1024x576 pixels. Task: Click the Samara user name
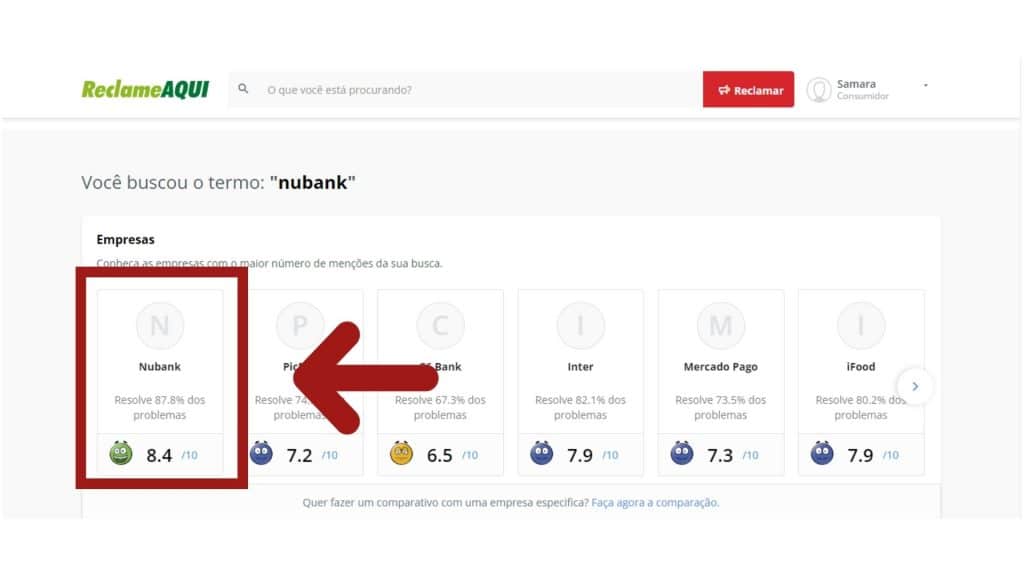[856, 84]
